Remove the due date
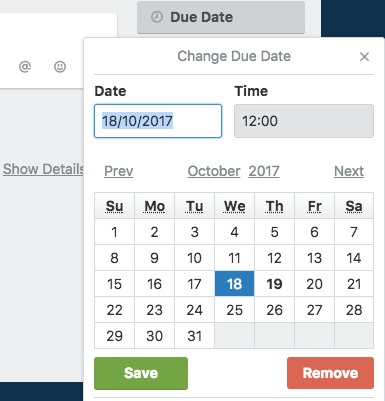This screenshot has width=385, height=401. pos(330,373)
